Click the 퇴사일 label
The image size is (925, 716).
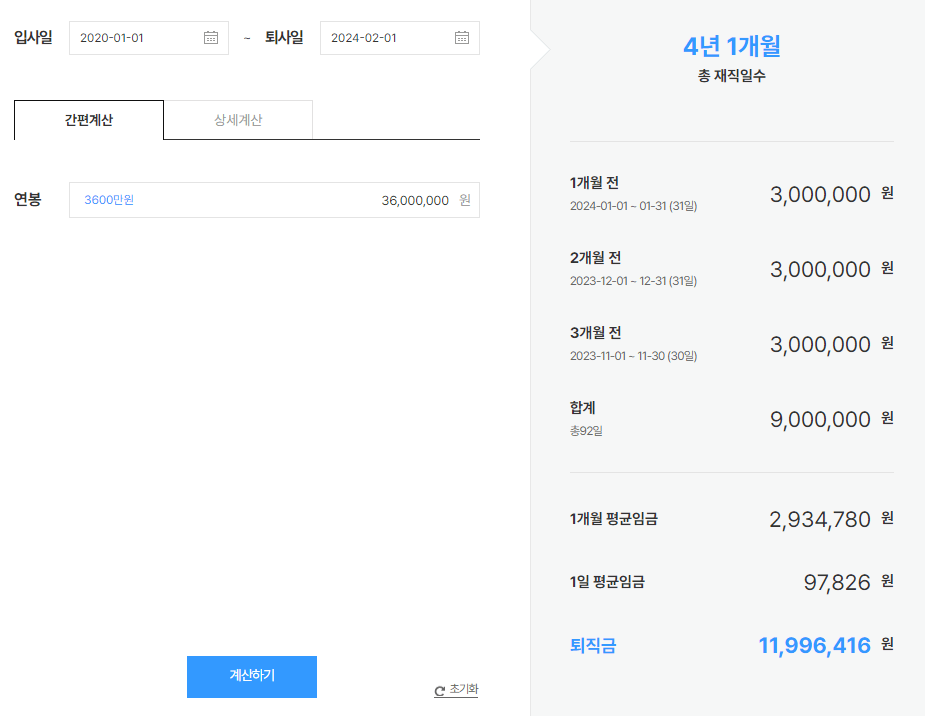284,37
